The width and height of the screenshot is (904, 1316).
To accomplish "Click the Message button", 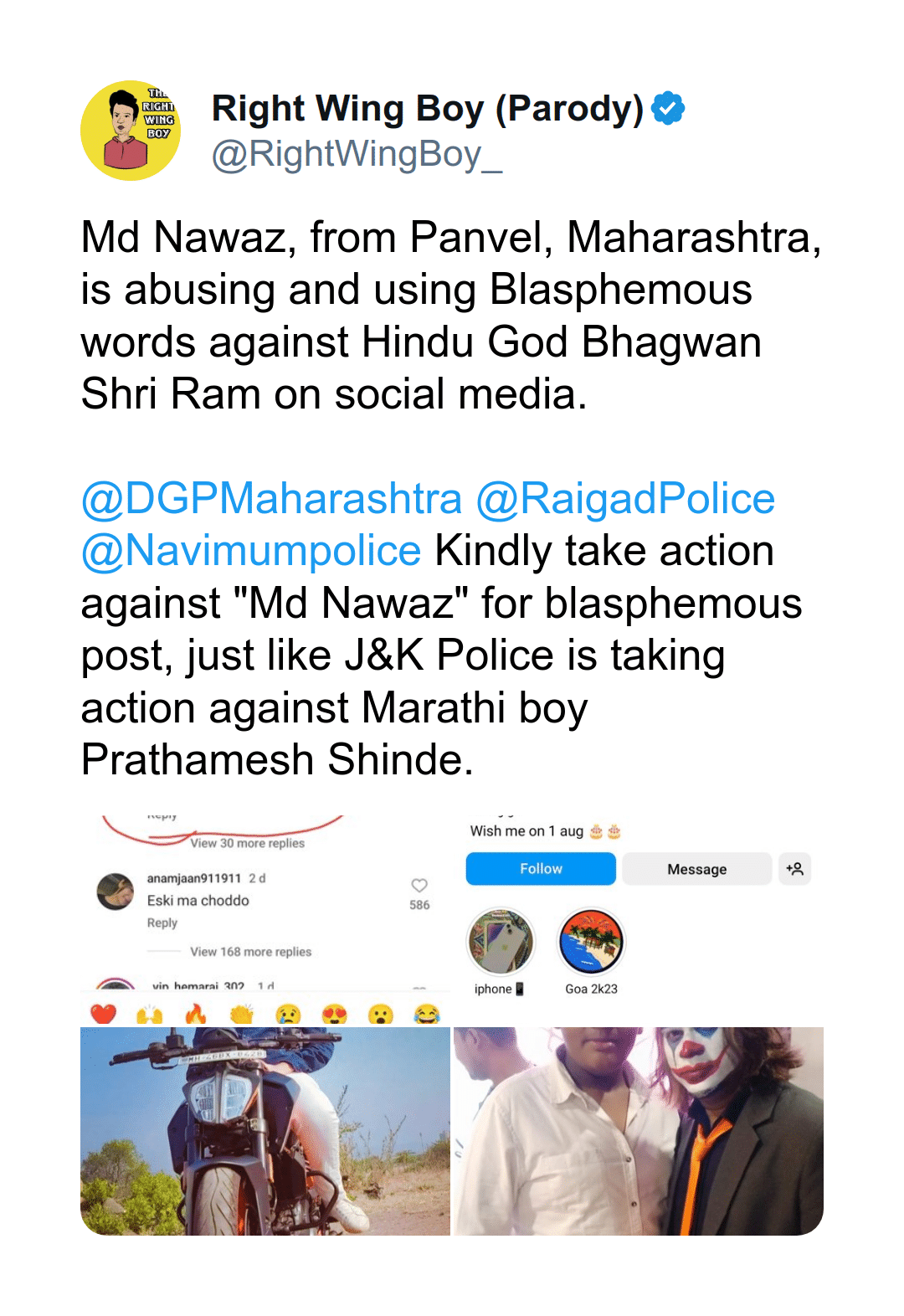I will click(696, 869).
